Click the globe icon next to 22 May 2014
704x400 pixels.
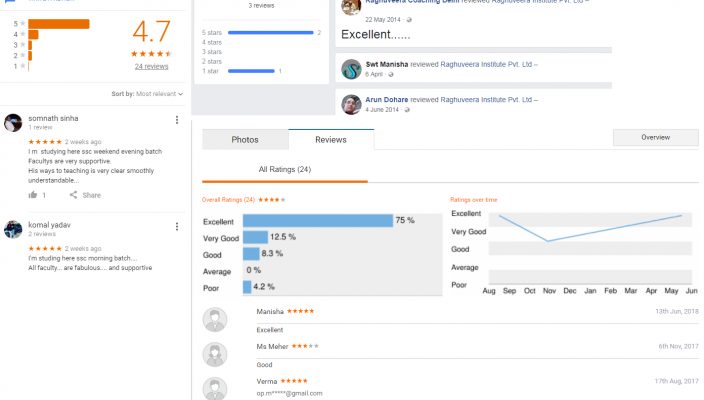point(409,20)
